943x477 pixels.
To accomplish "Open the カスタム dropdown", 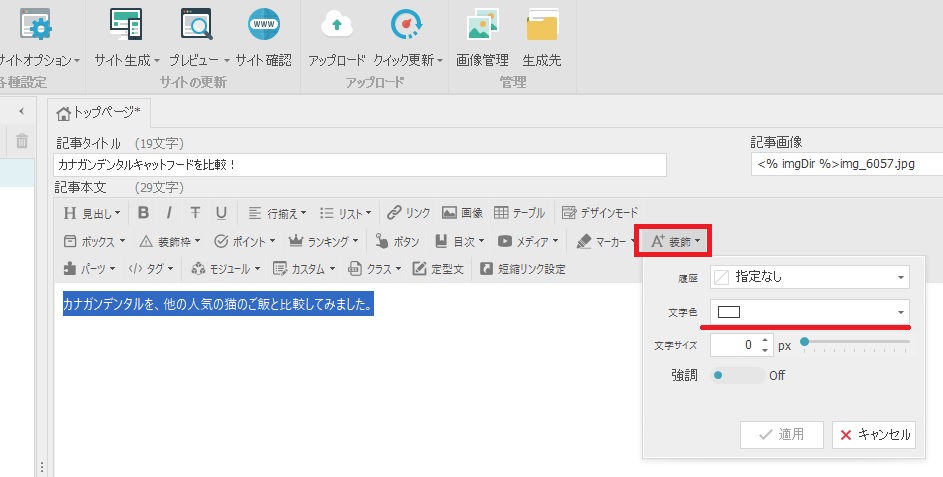I will (304, 269).
